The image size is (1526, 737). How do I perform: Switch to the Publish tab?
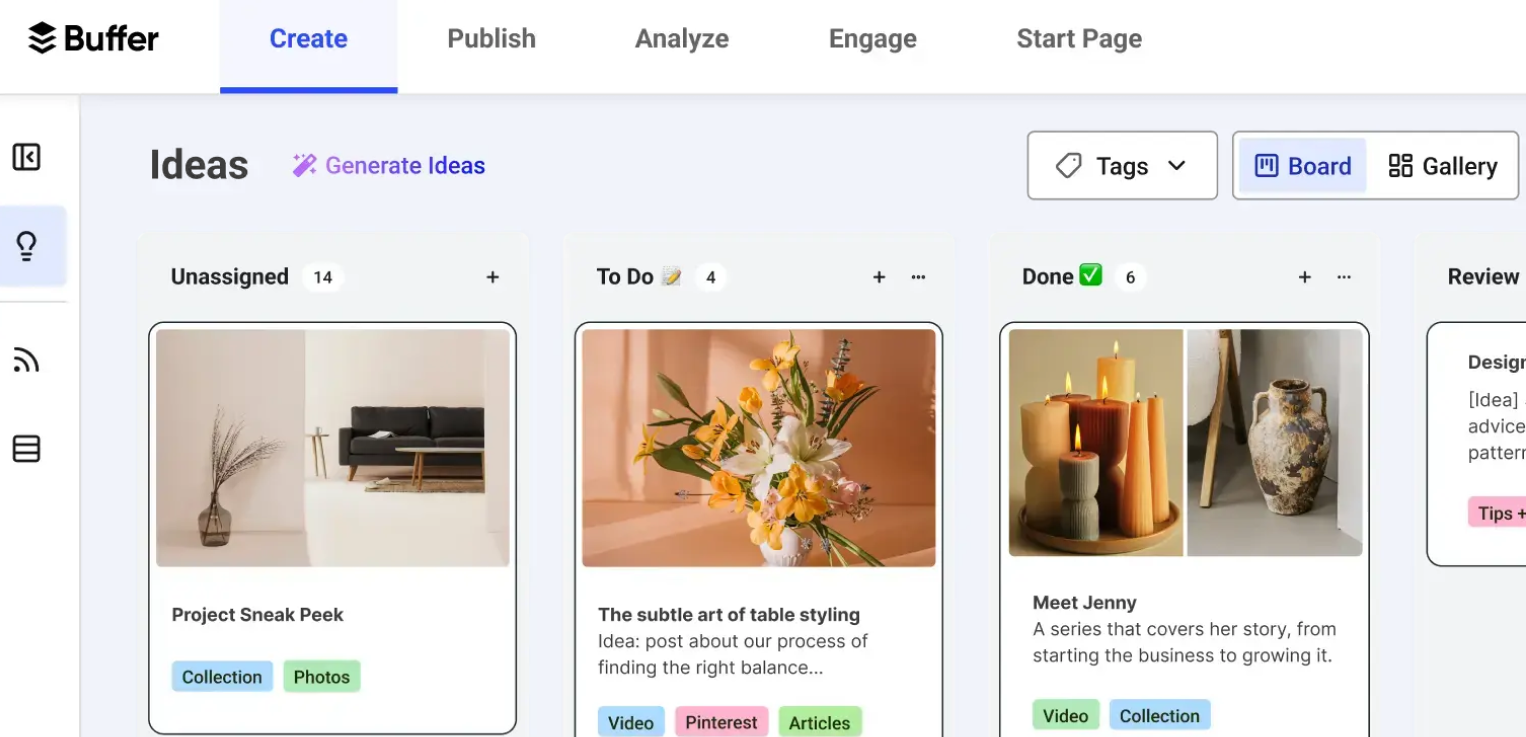tap(491, 38)
